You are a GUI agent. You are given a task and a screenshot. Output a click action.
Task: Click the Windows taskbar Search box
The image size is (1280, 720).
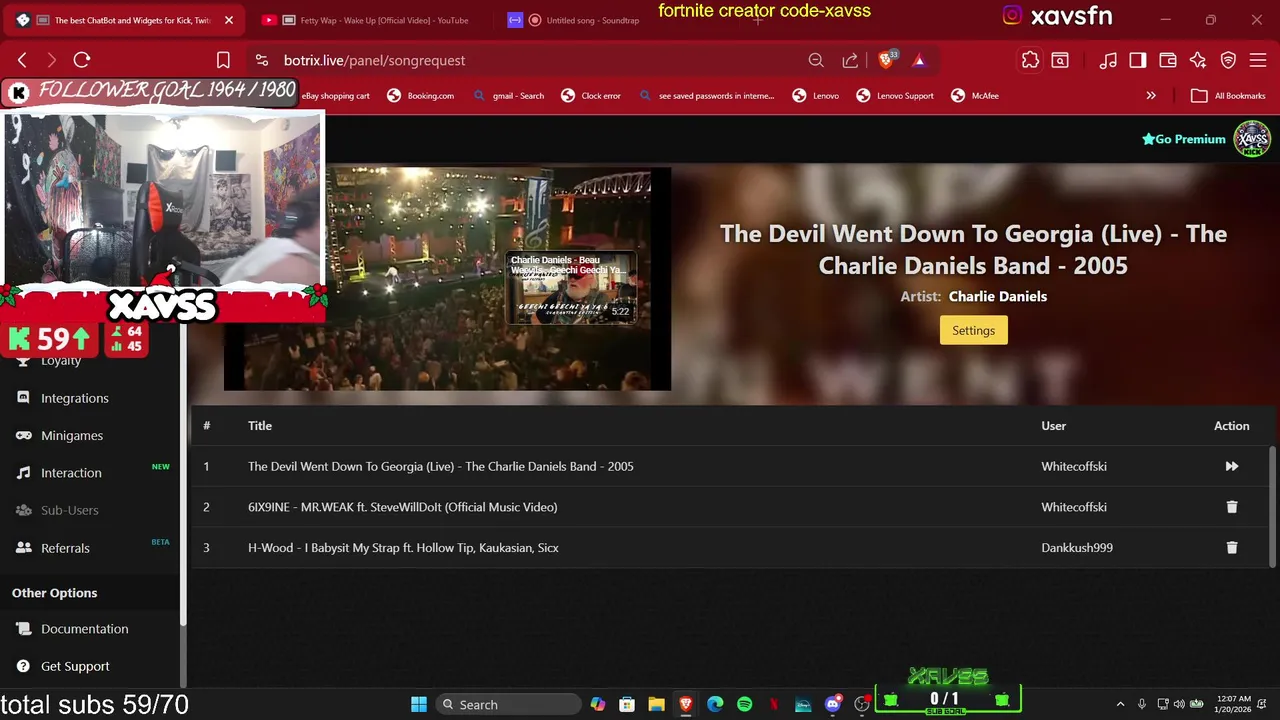coord(510,704)
